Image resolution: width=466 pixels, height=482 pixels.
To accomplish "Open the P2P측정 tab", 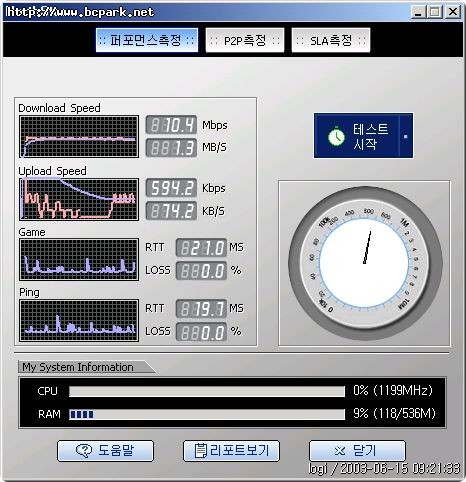I will 245,40.
